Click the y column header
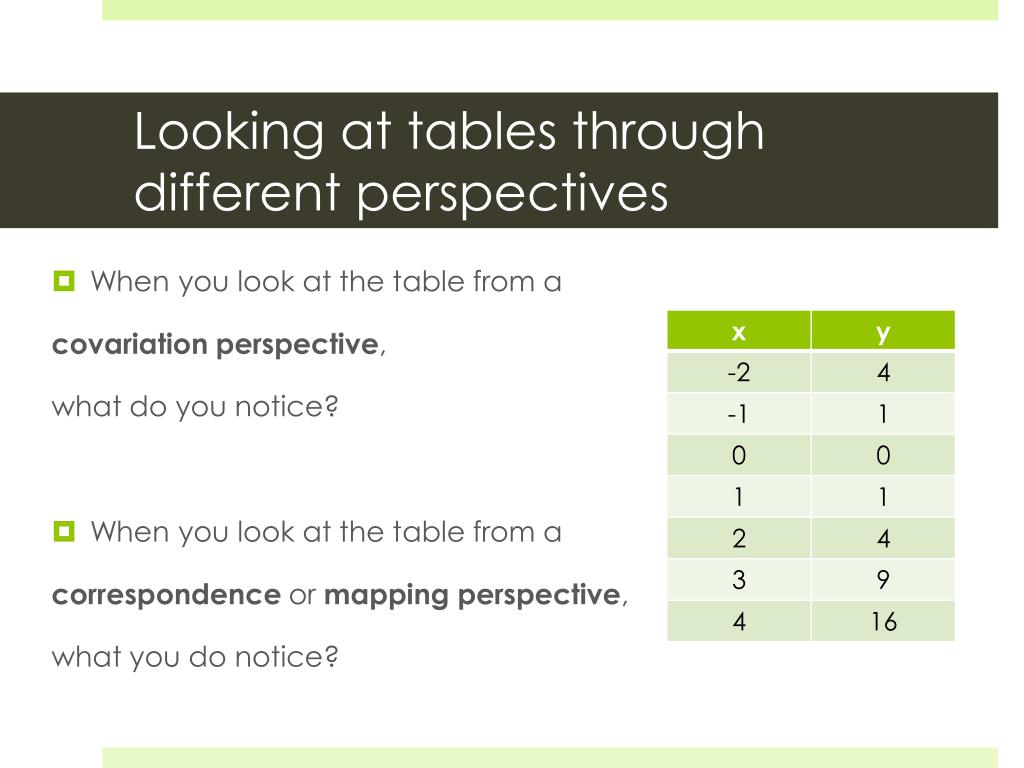1024x768 pixels. coord(883,330)
